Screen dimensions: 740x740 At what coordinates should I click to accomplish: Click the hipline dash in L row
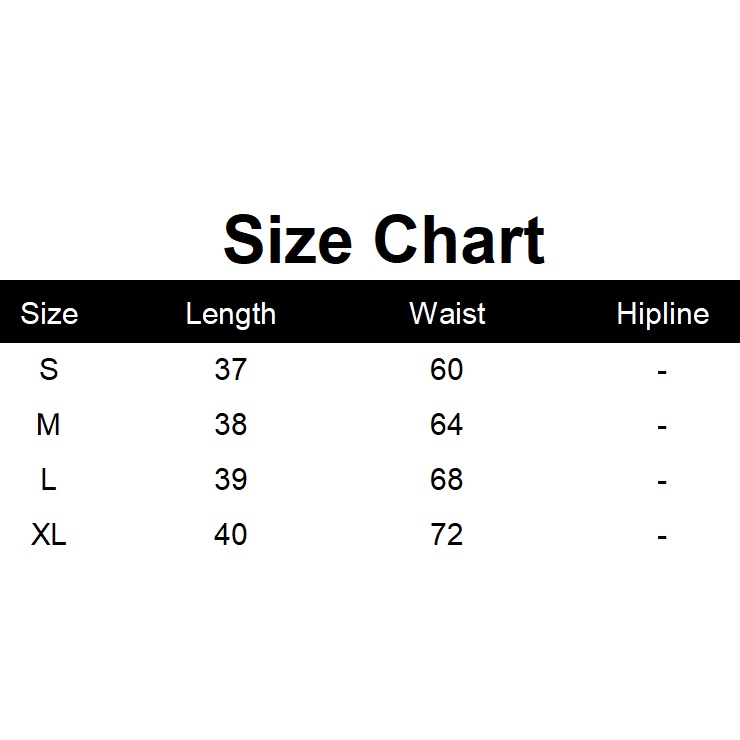[x=662, y=482]
